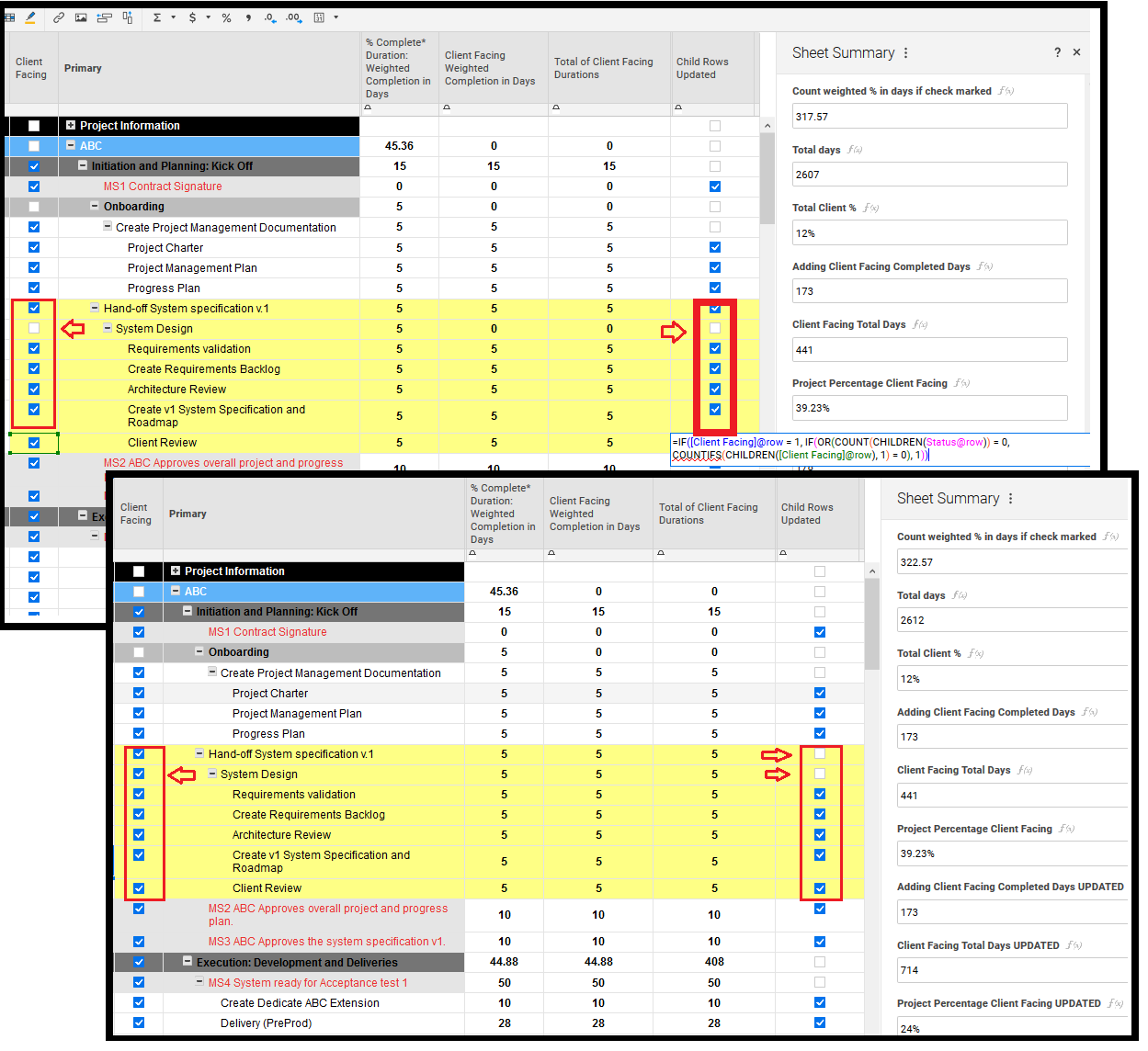Click the increase decimal places icon

click(x=292, y=17)
